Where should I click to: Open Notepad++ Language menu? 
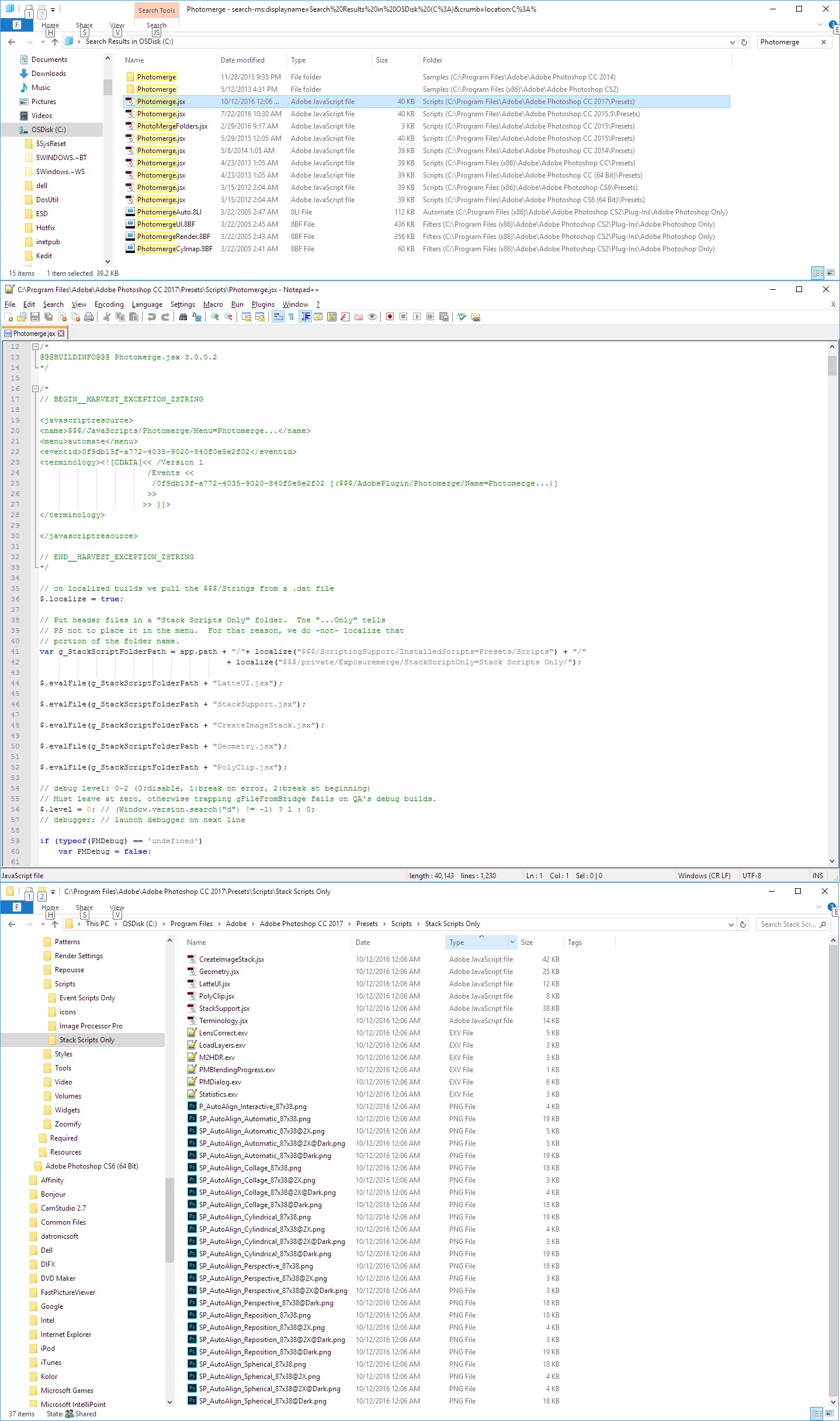[x=147, y=304]
